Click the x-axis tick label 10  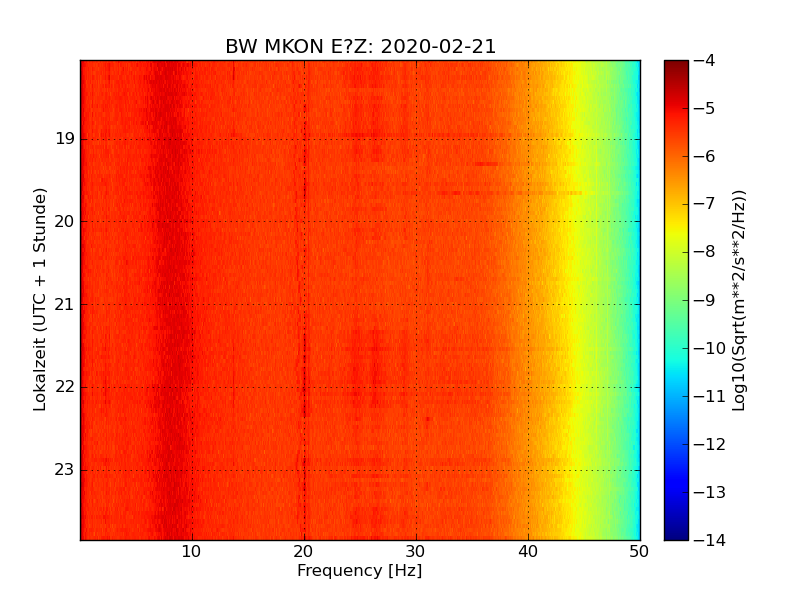coord(191,552)
